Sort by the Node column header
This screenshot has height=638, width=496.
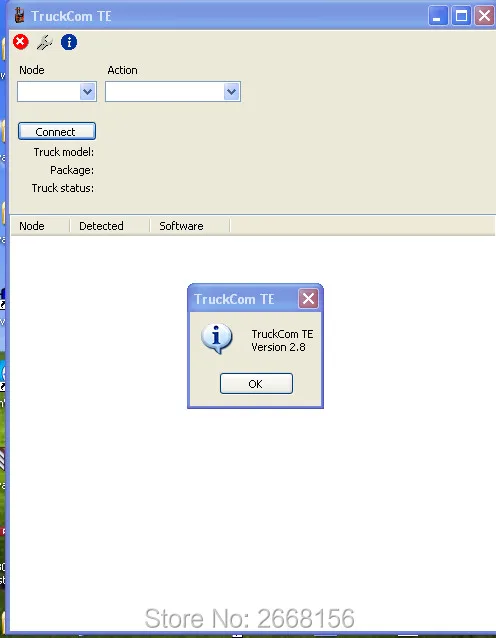click(x=39, y=226)
